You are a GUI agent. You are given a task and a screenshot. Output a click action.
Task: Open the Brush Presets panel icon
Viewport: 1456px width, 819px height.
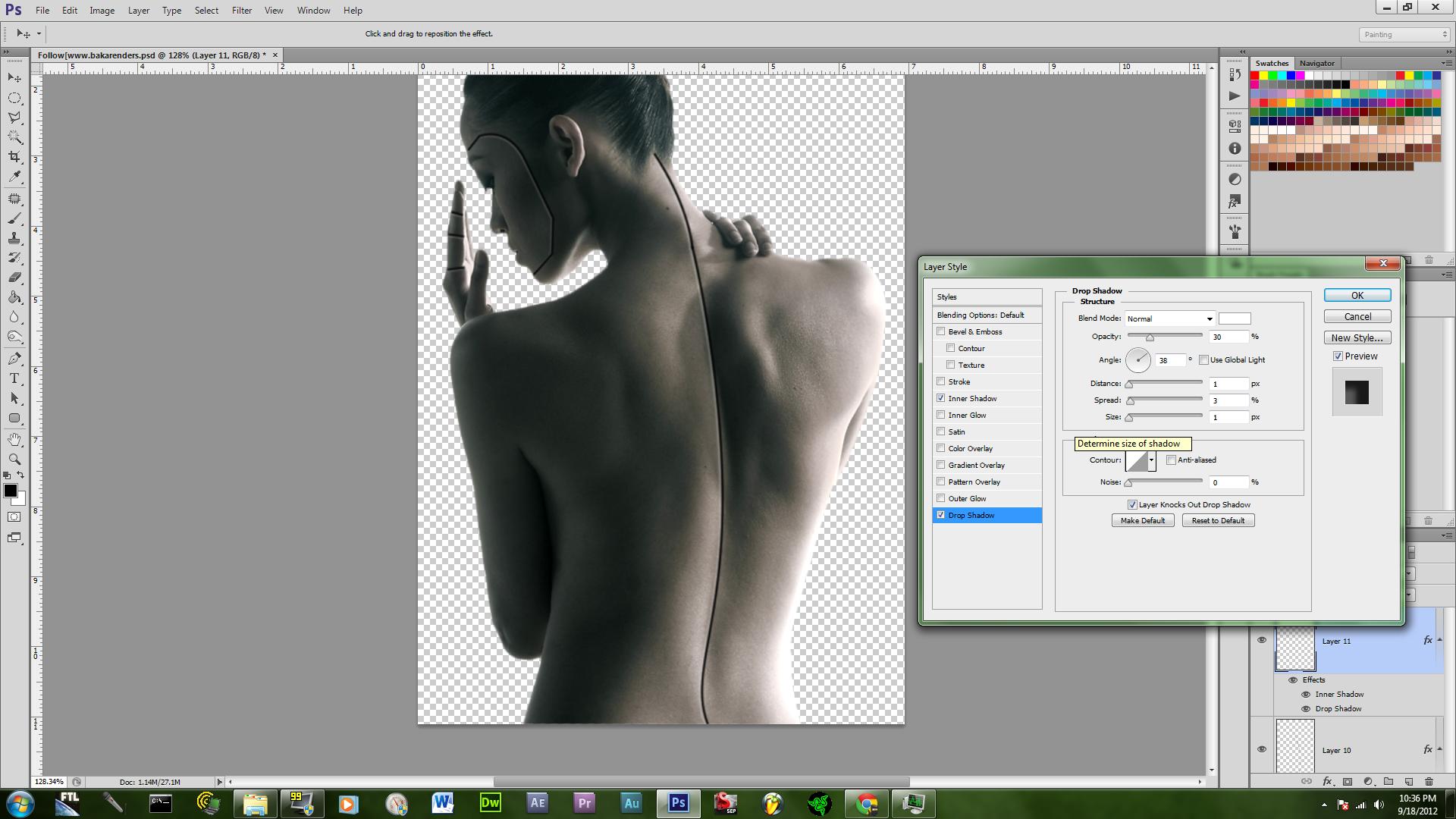(1235, 231)
